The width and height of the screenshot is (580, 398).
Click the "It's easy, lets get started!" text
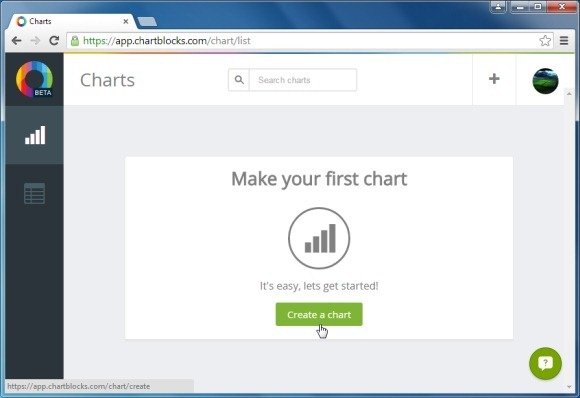coord(319,286)
